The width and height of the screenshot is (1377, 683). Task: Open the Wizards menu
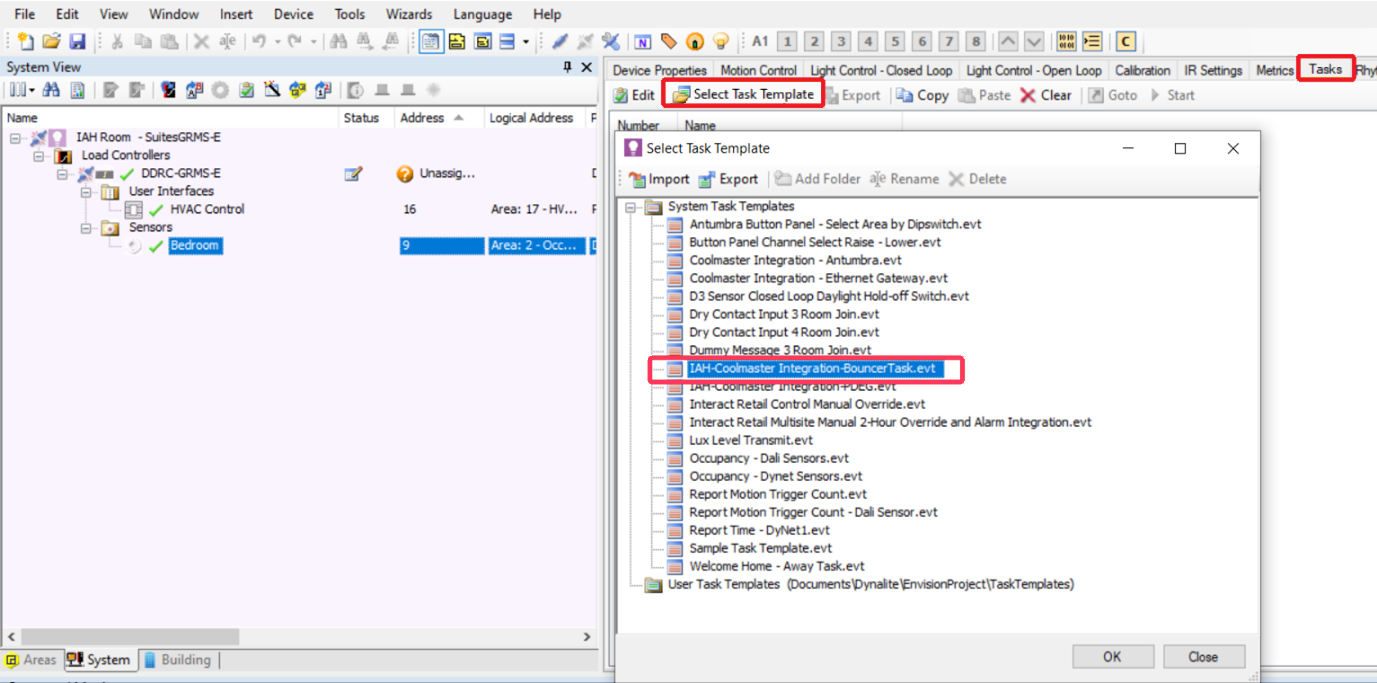point(409,14)
